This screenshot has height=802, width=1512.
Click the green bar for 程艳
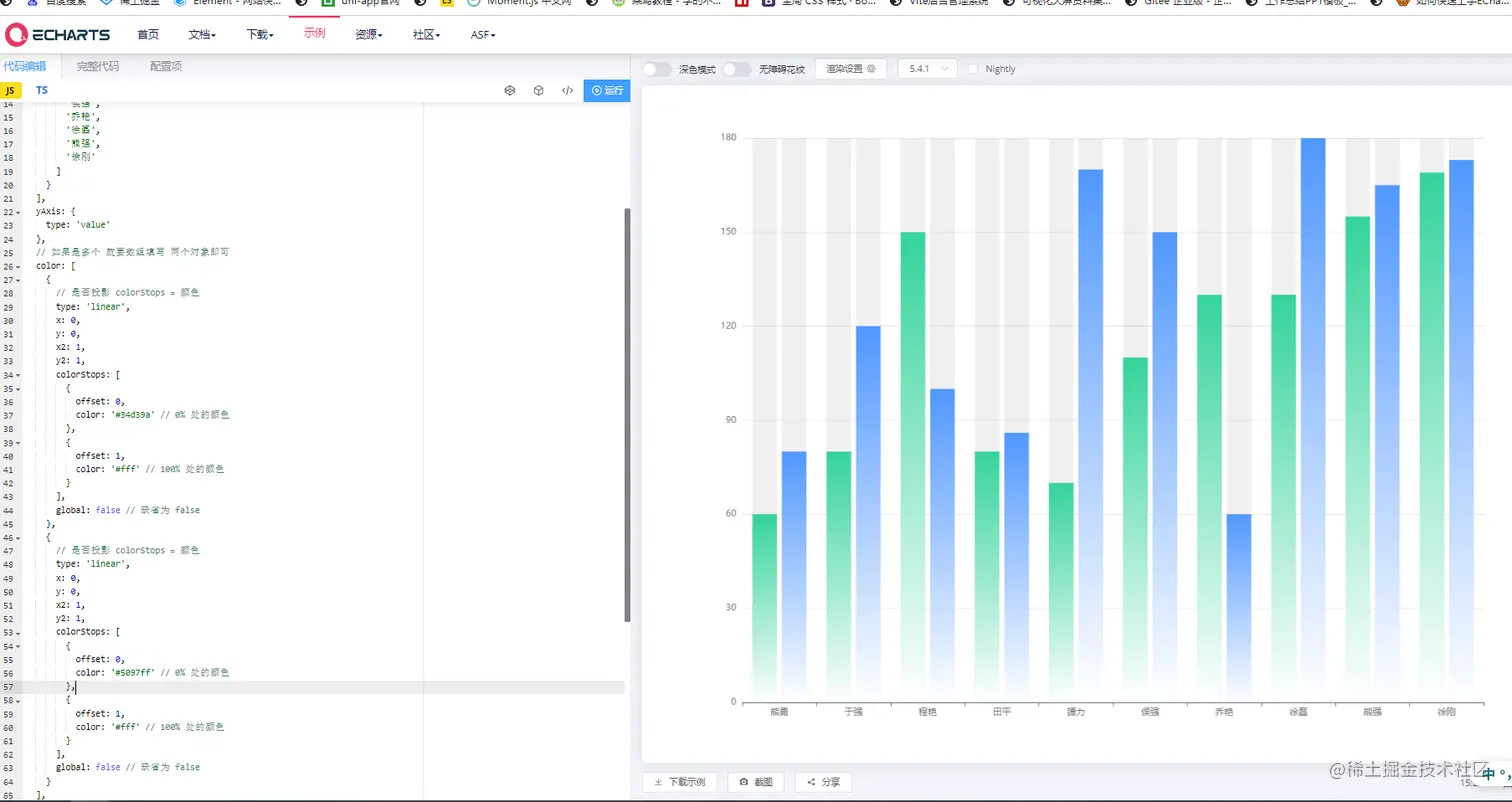[913, 466]
